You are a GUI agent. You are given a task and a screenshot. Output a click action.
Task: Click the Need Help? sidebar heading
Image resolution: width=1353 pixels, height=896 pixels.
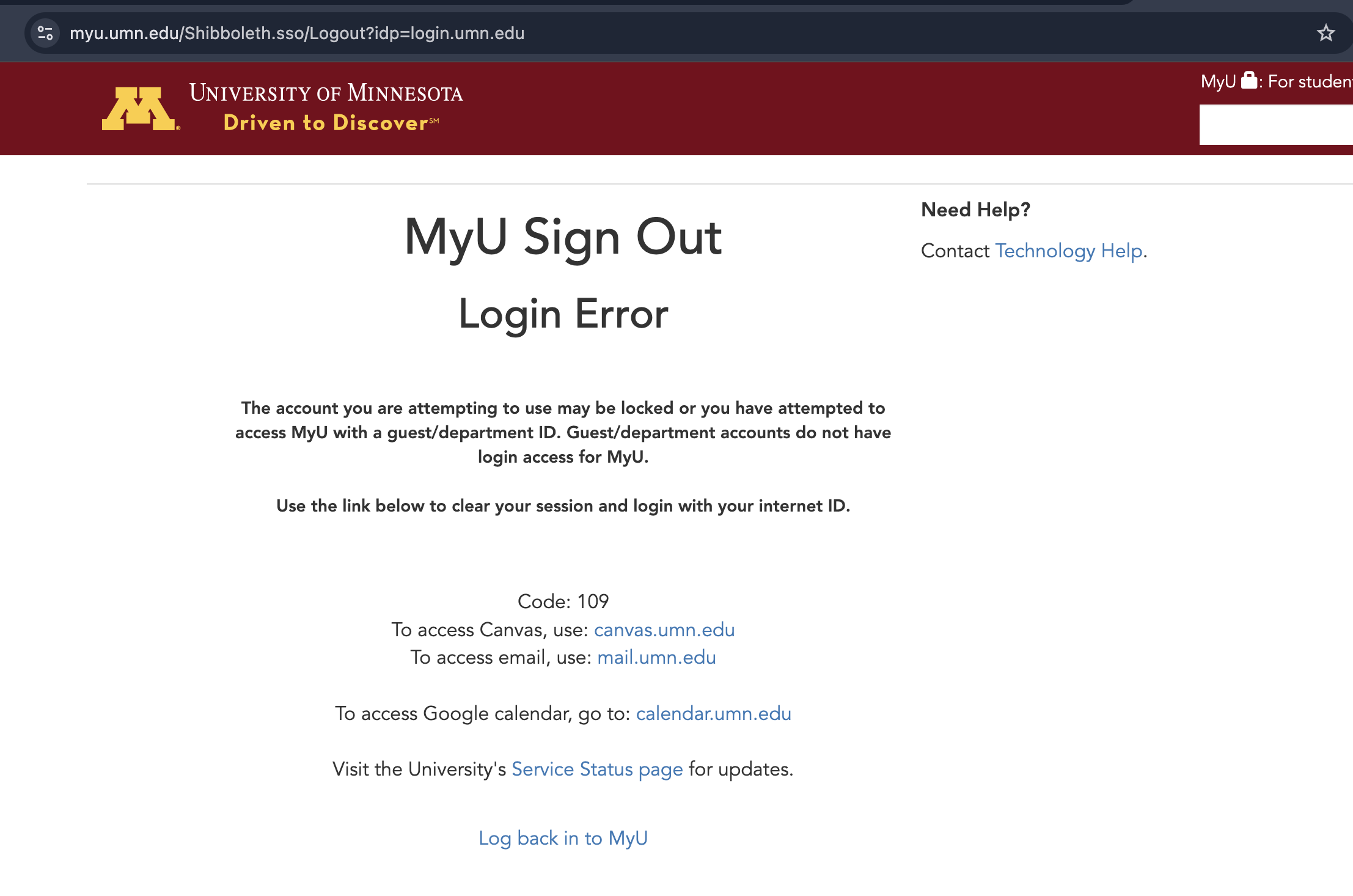point(975,210)
